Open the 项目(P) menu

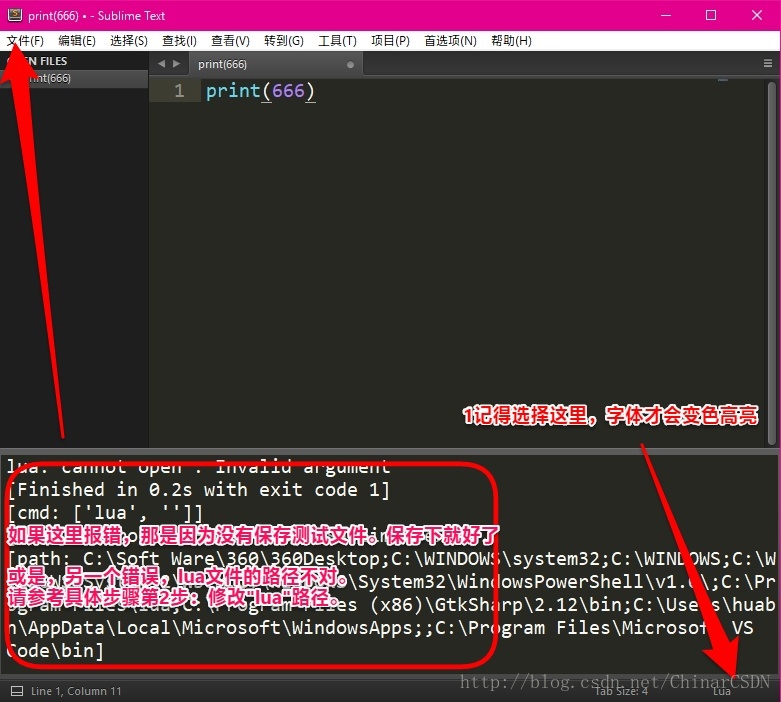[x=390, y=41]
